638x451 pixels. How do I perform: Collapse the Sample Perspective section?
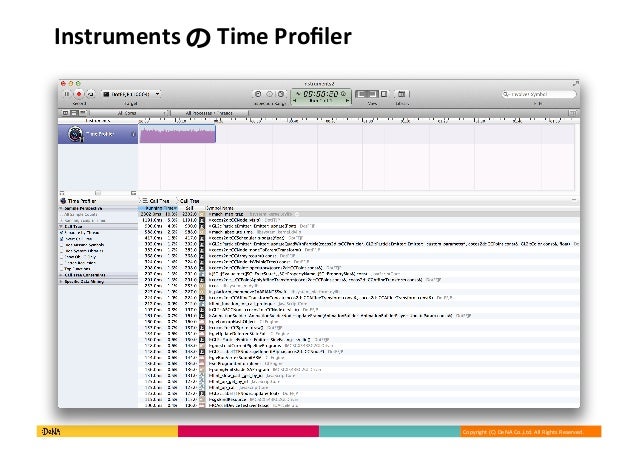(x=61, y=208)
